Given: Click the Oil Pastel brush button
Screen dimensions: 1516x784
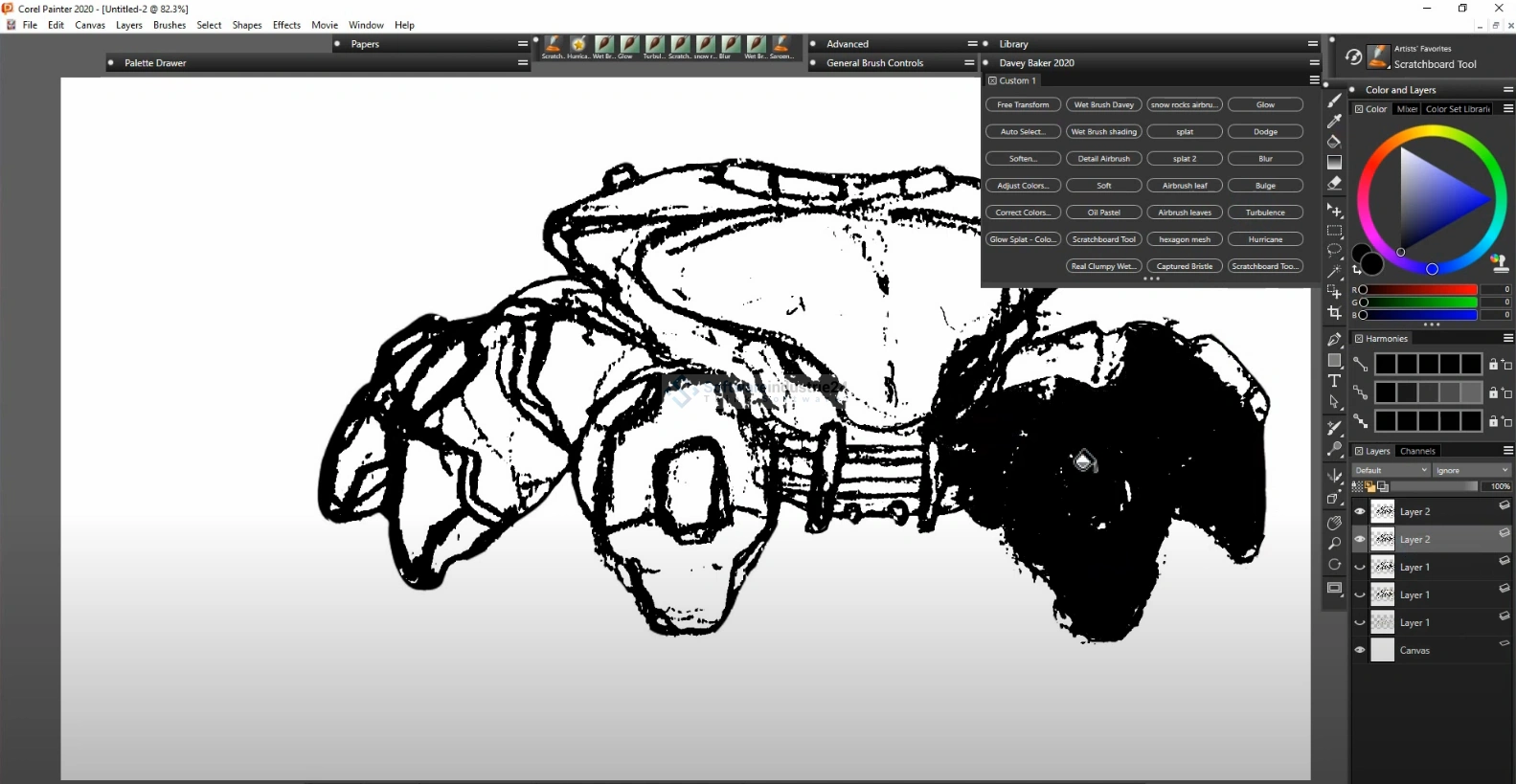Looking at the screenshot, I should [1103, 213].
